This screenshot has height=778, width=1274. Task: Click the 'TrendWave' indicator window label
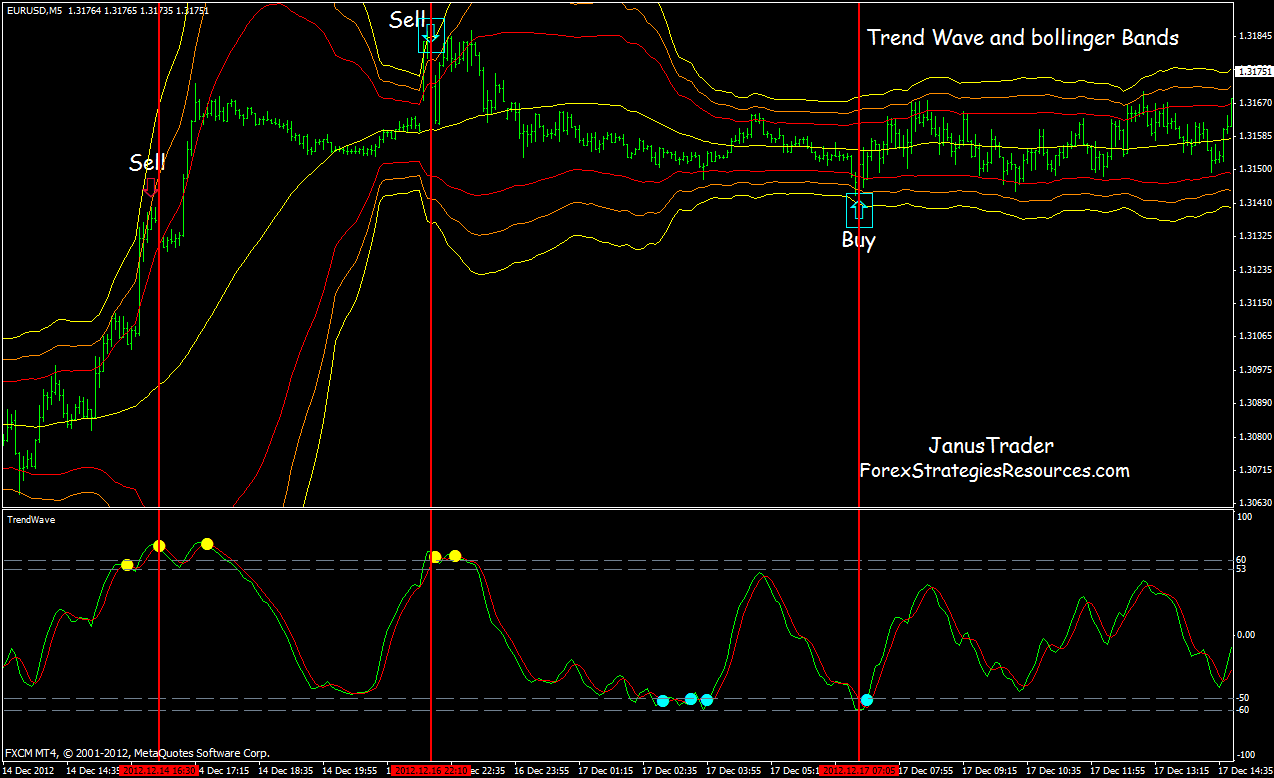click(x=30, y=519)
